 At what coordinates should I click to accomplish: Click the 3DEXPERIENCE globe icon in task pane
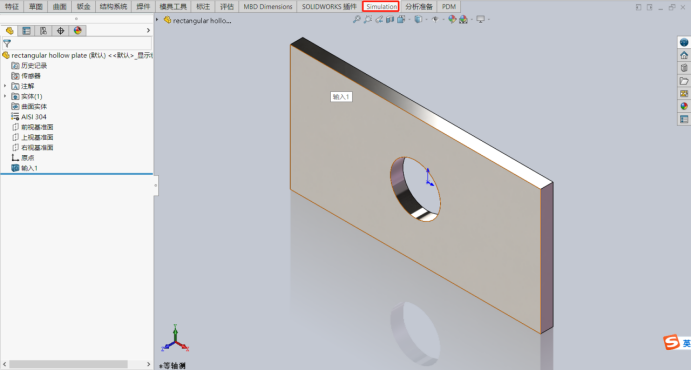click(x=684, y=42)
